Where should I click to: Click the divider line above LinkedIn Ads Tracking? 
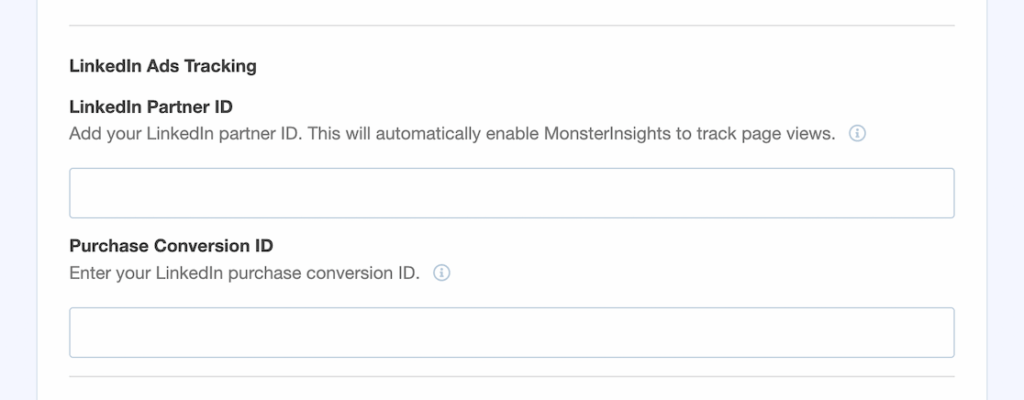(x=511, y=25)
